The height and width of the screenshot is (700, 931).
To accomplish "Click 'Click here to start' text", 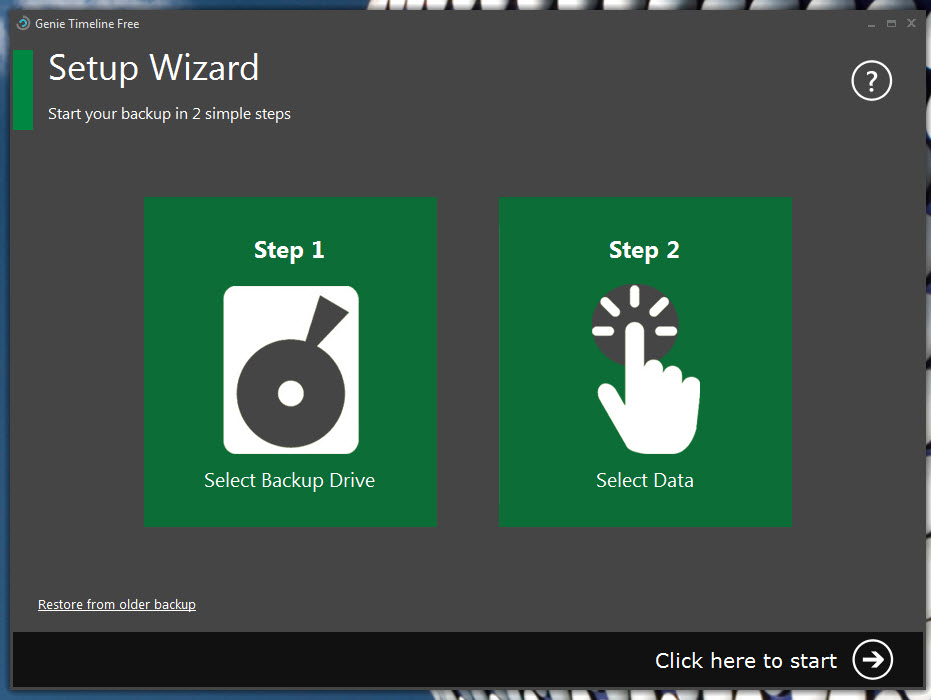I will [x=746, y=660].
